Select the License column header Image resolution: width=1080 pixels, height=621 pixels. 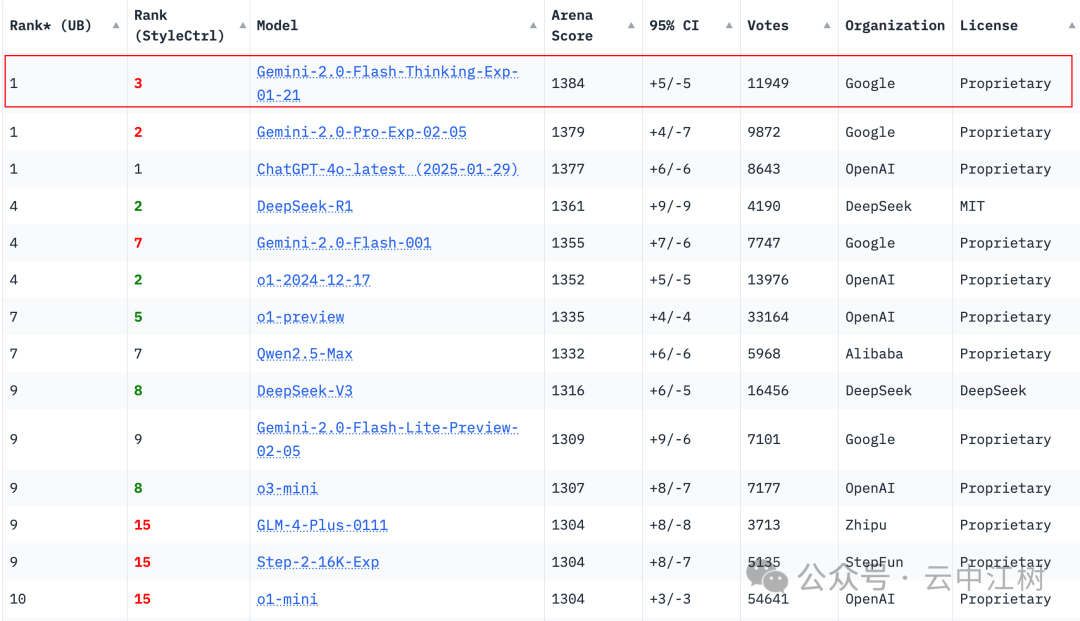988,26
